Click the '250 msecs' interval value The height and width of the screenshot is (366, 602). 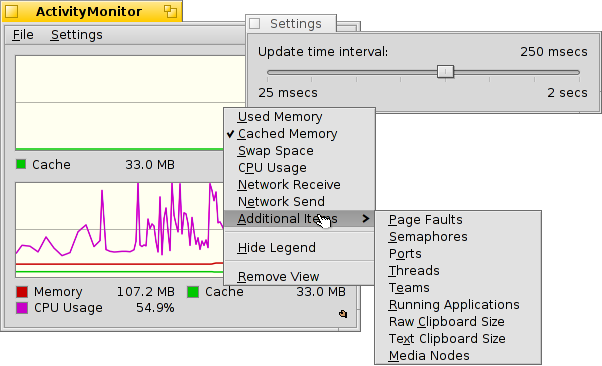554,52
